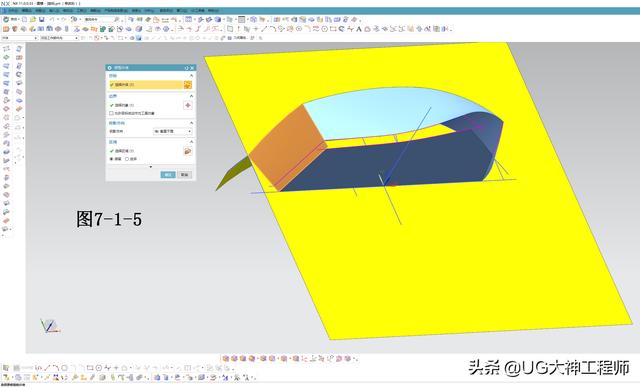This screenshot has height=387, width=640.
Task: Click the select boundary object crosshair icon
Action: coord(188,105)
